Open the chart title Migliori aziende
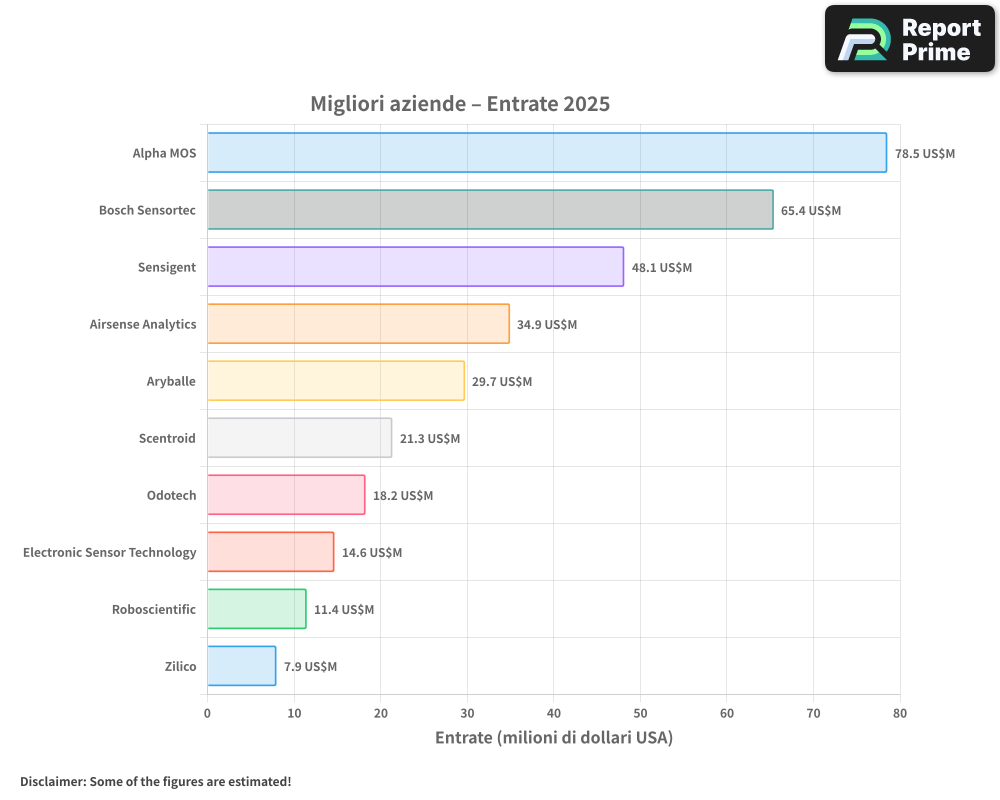The height and width of the screenshot is (800, 1000). tap(460, 103)
